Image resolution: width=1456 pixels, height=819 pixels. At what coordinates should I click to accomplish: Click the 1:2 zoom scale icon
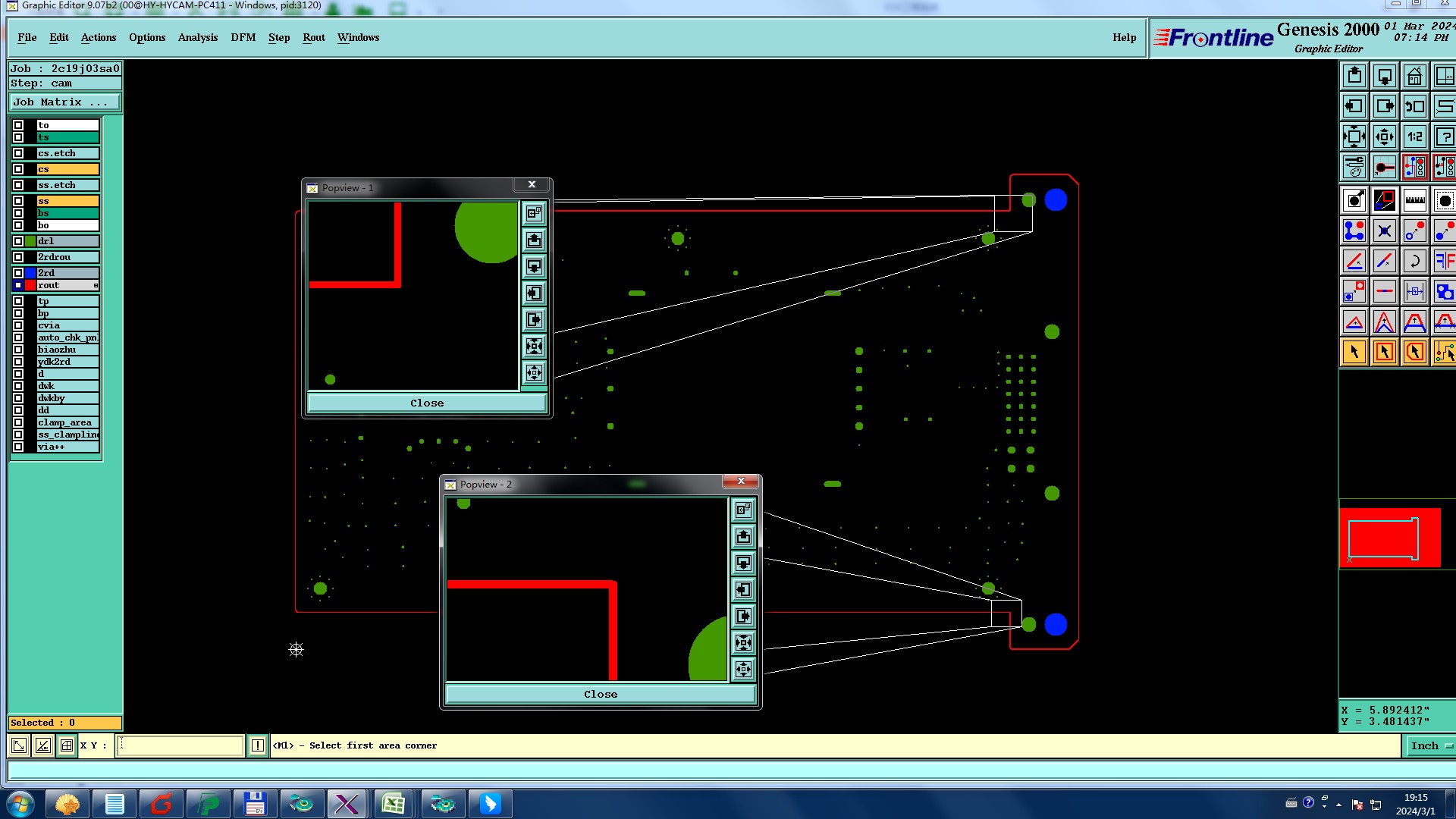[x=1414, y=137]
